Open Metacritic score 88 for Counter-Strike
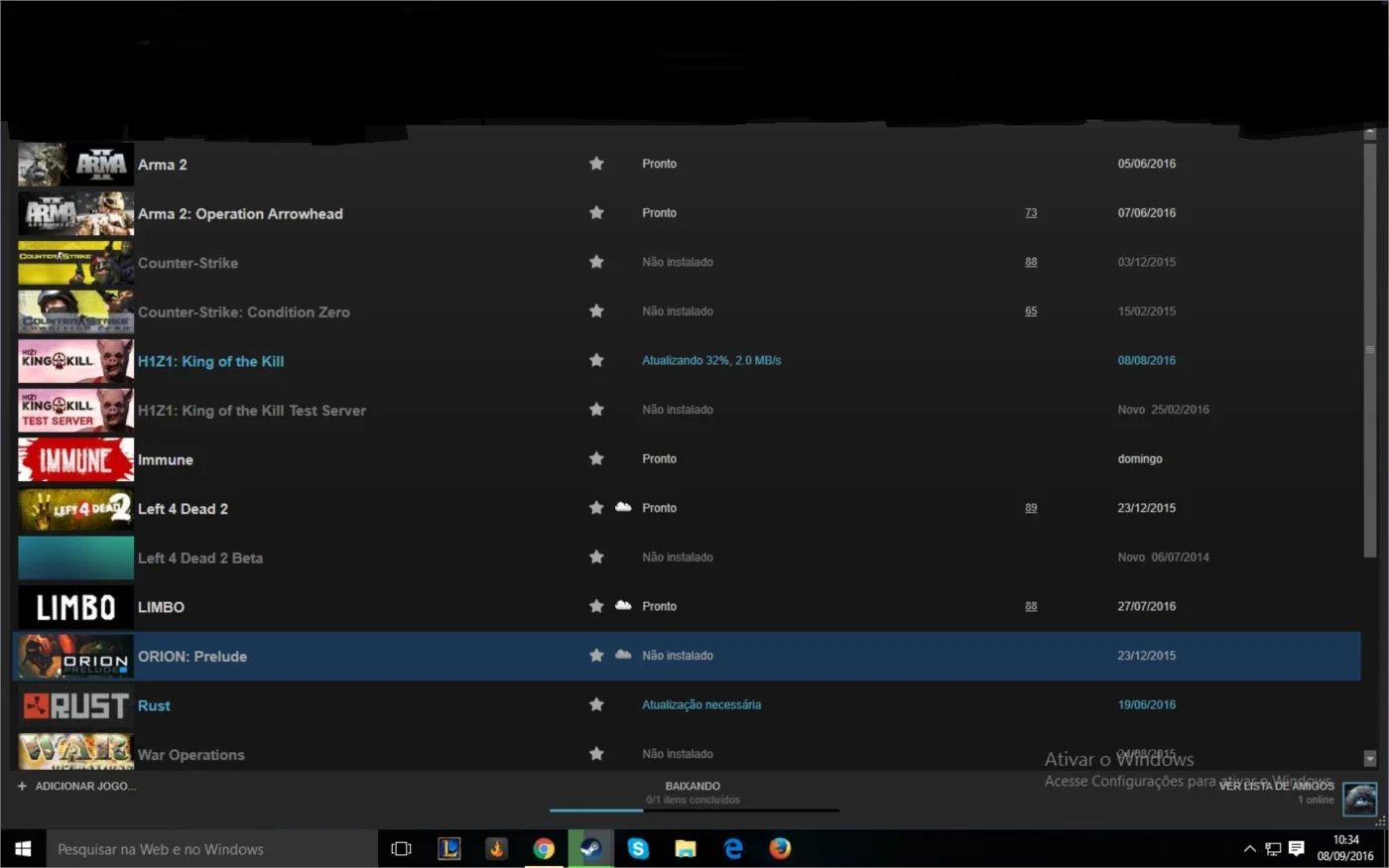The height and width of the screenshot is (868, 1389). 1031,262
